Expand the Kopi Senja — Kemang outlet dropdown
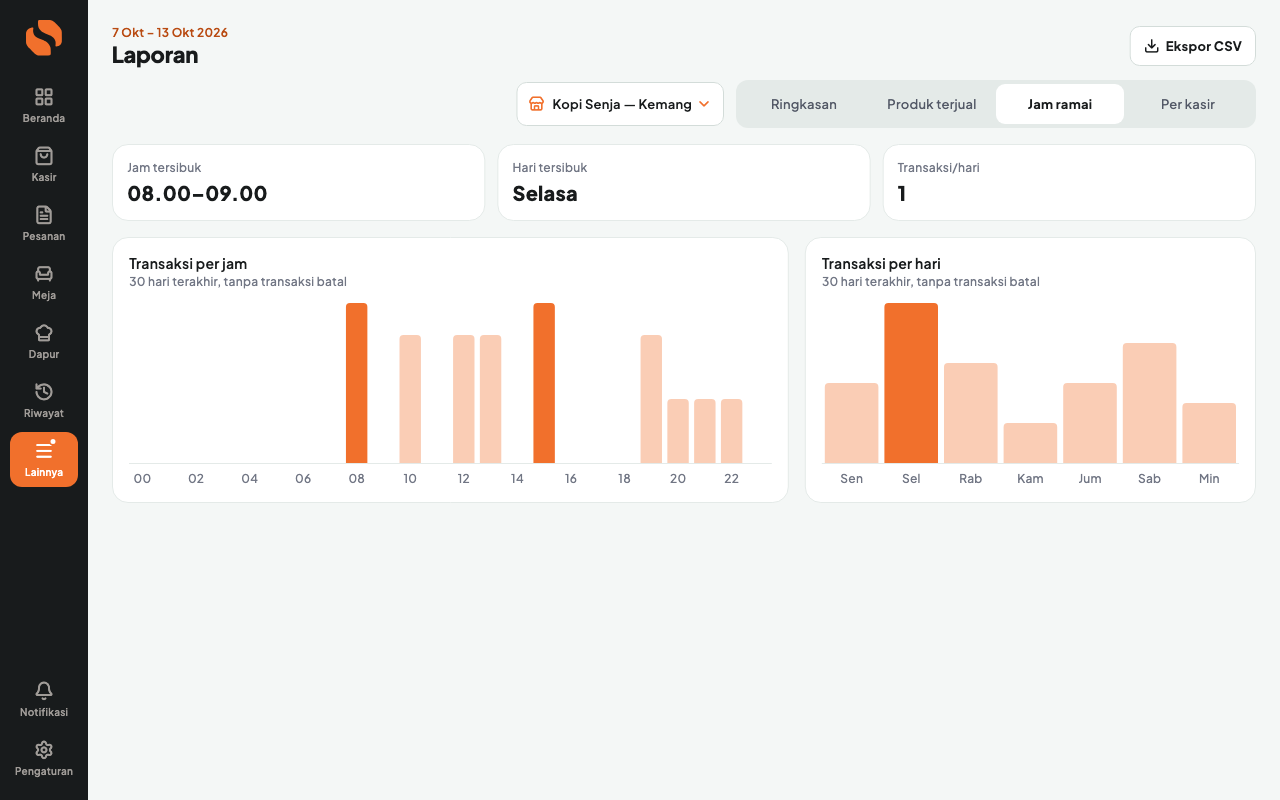Image resolution: width=1280 pixels, height=800 pixels. tap(620, 104)
